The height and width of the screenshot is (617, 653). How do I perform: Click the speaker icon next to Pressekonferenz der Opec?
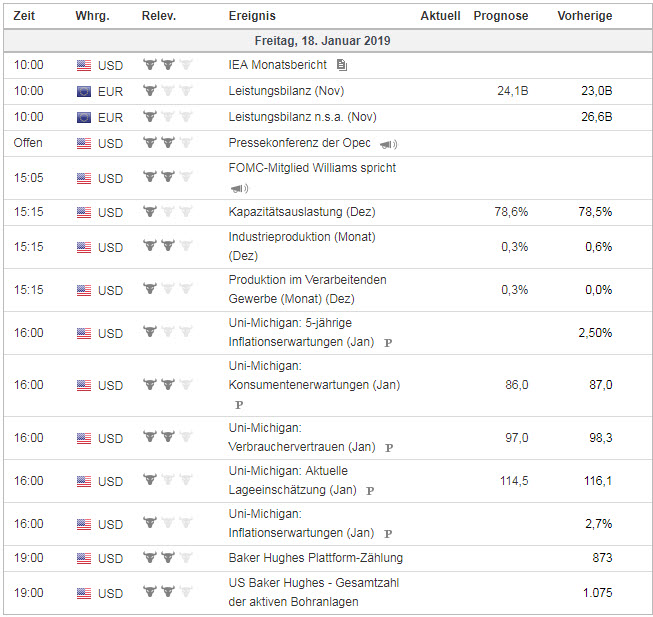[389, 144]
